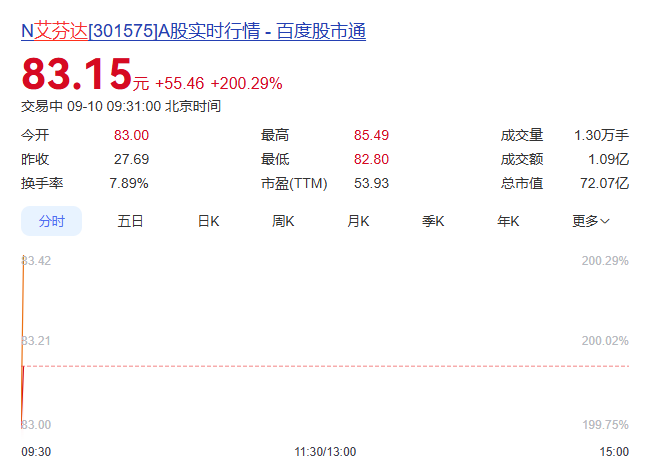Switch to the 五日 tab
Image resolution: width=654 pixels, height=467 pixels.
(x=130, y=221)
